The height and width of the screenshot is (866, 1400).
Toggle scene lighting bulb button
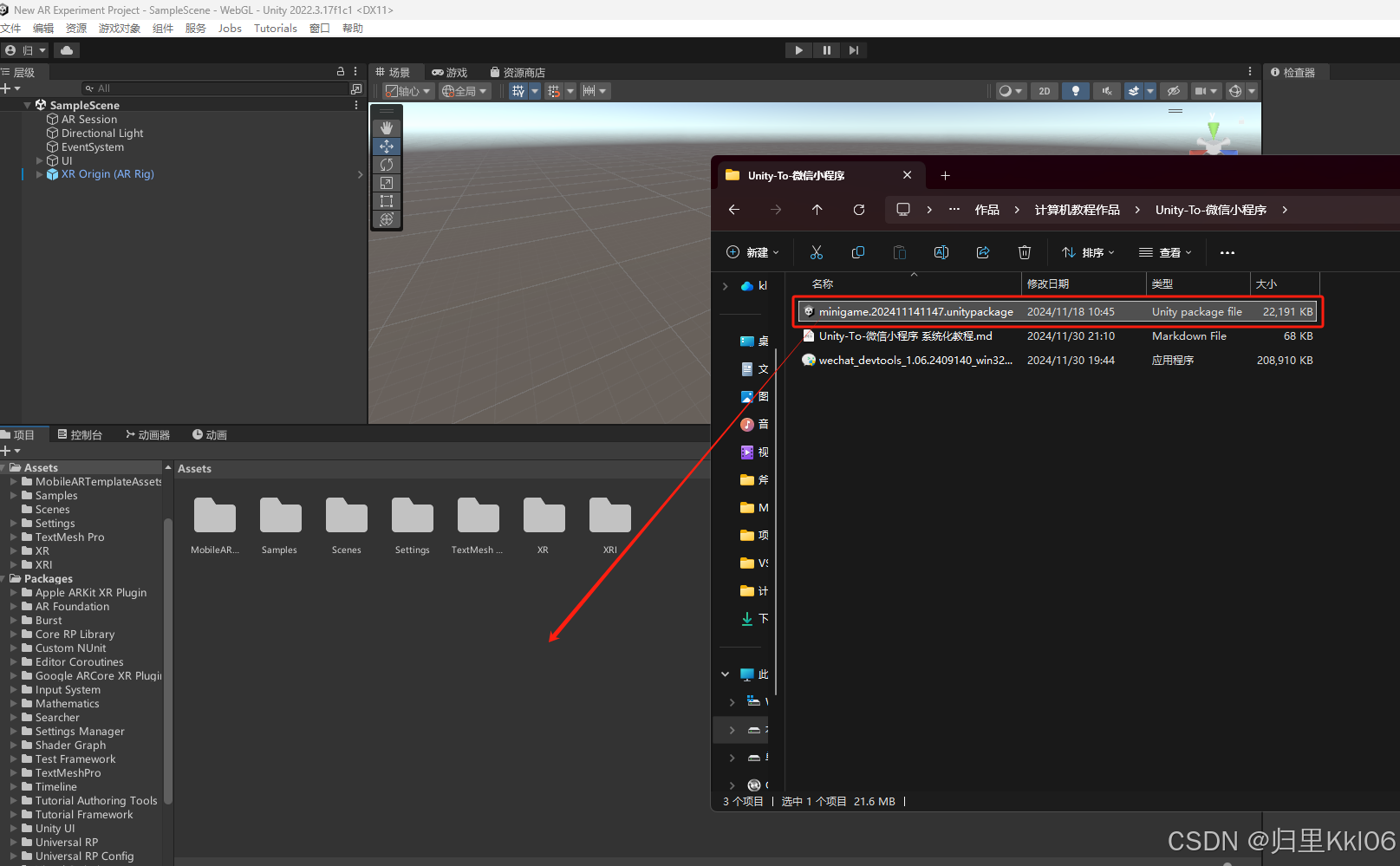1076,91
